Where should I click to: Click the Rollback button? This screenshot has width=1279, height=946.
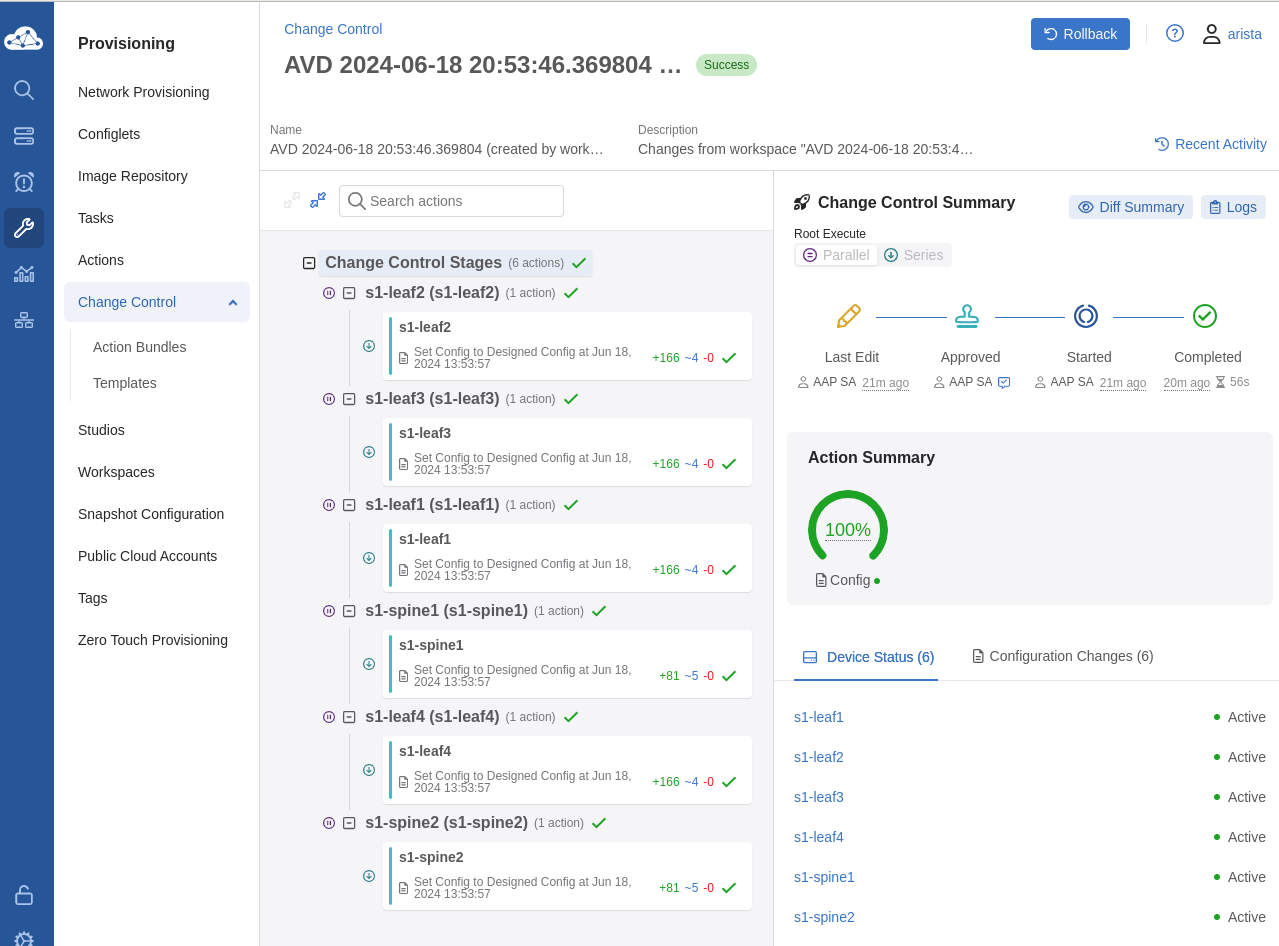click(x=1080, y=34)
